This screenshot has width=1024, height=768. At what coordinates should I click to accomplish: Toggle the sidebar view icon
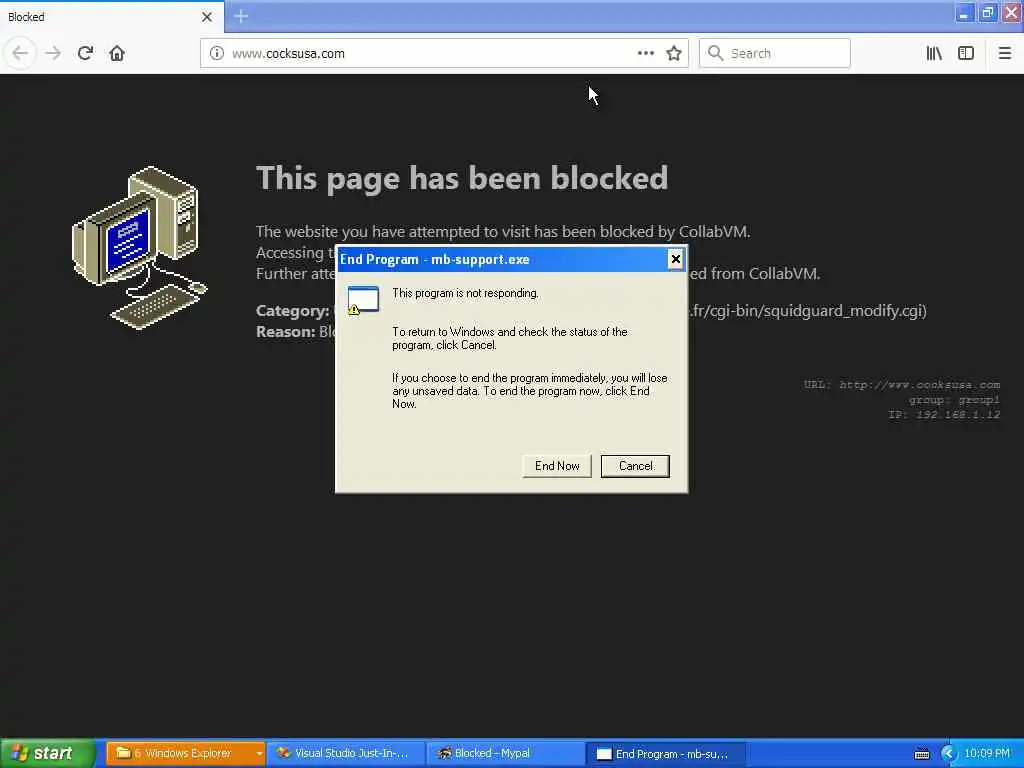coord(966,53)
